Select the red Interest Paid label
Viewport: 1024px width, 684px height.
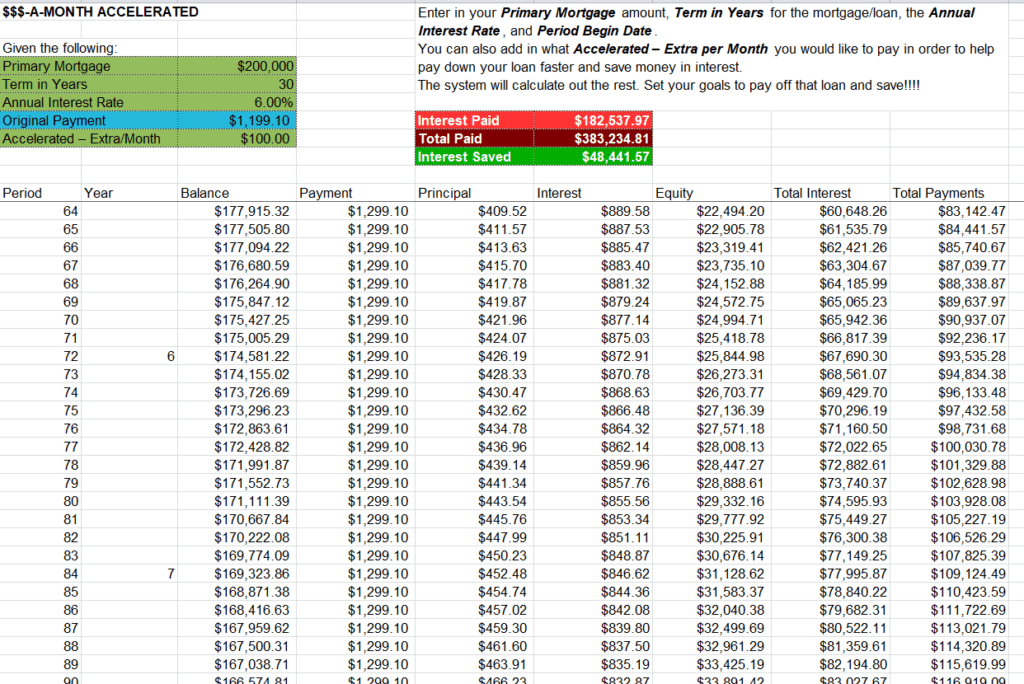pyautogui.click(x=474, y=121)
